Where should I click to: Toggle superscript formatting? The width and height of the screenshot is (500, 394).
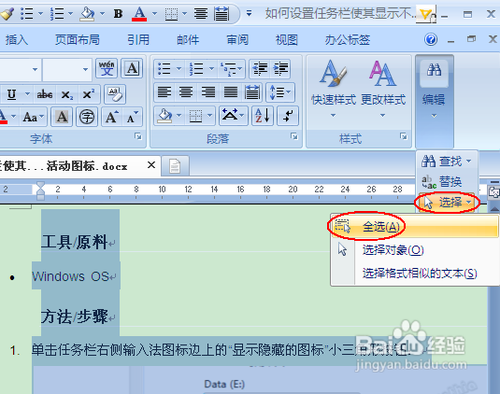click(88, 94)
